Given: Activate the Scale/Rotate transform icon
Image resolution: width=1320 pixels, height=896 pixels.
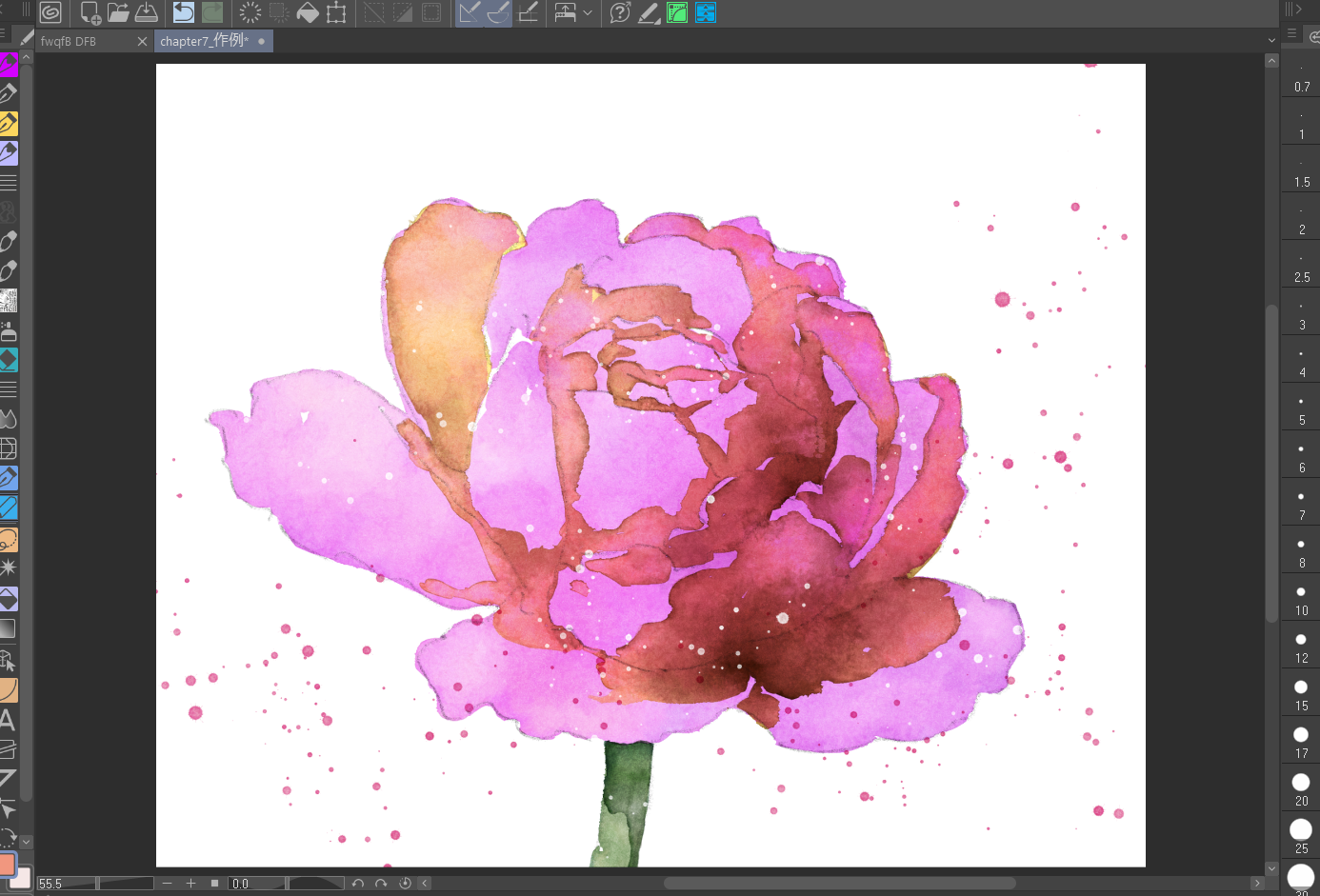Looking at the screenshot, I should [336, 12].
